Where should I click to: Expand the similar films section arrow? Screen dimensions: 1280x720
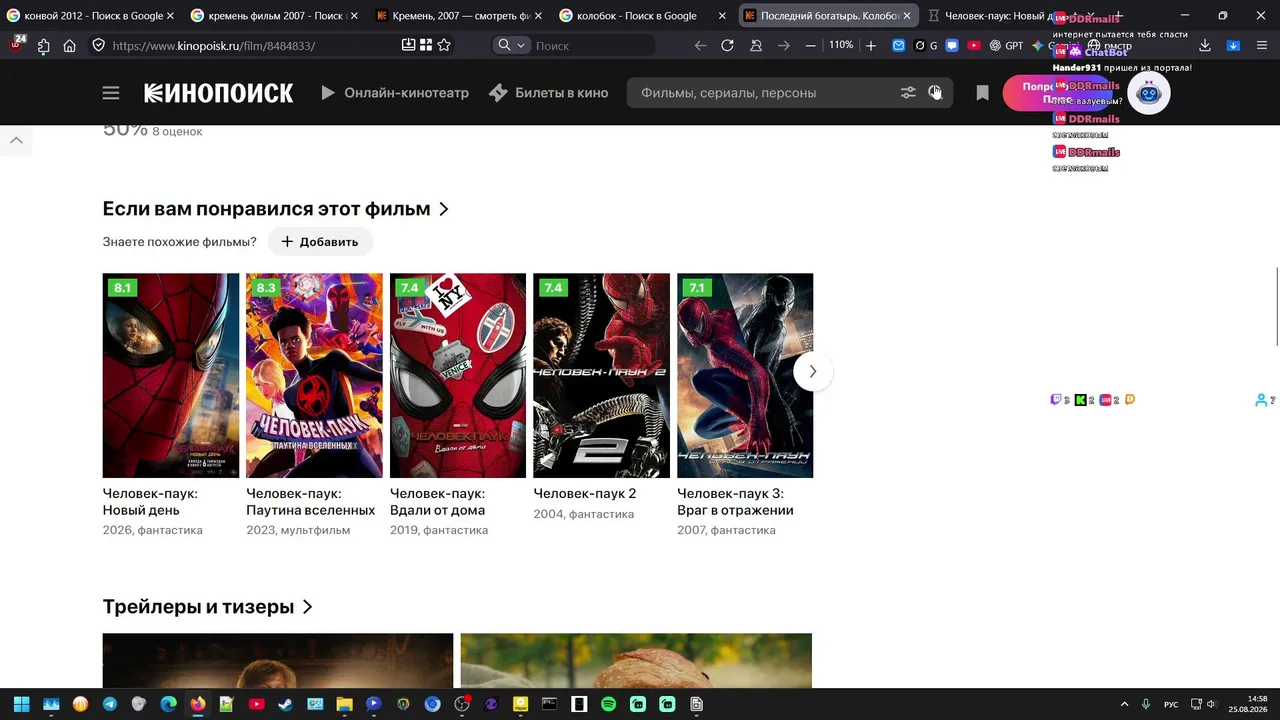(444, 209)
